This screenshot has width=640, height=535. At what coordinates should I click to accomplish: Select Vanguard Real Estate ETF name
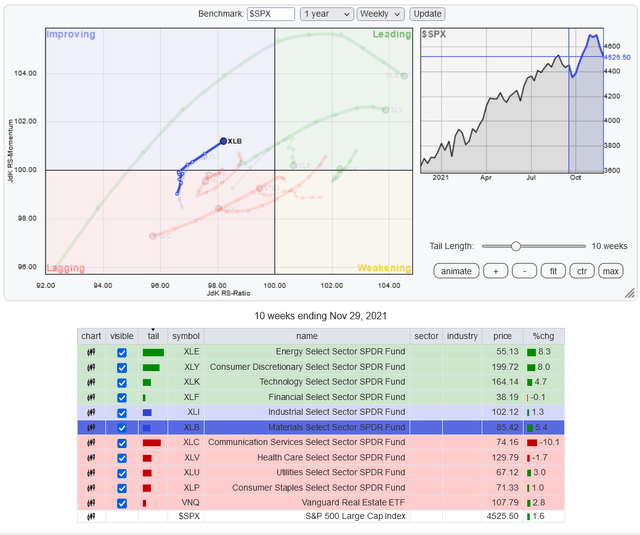pyautogui.click(x=353, y=503)
